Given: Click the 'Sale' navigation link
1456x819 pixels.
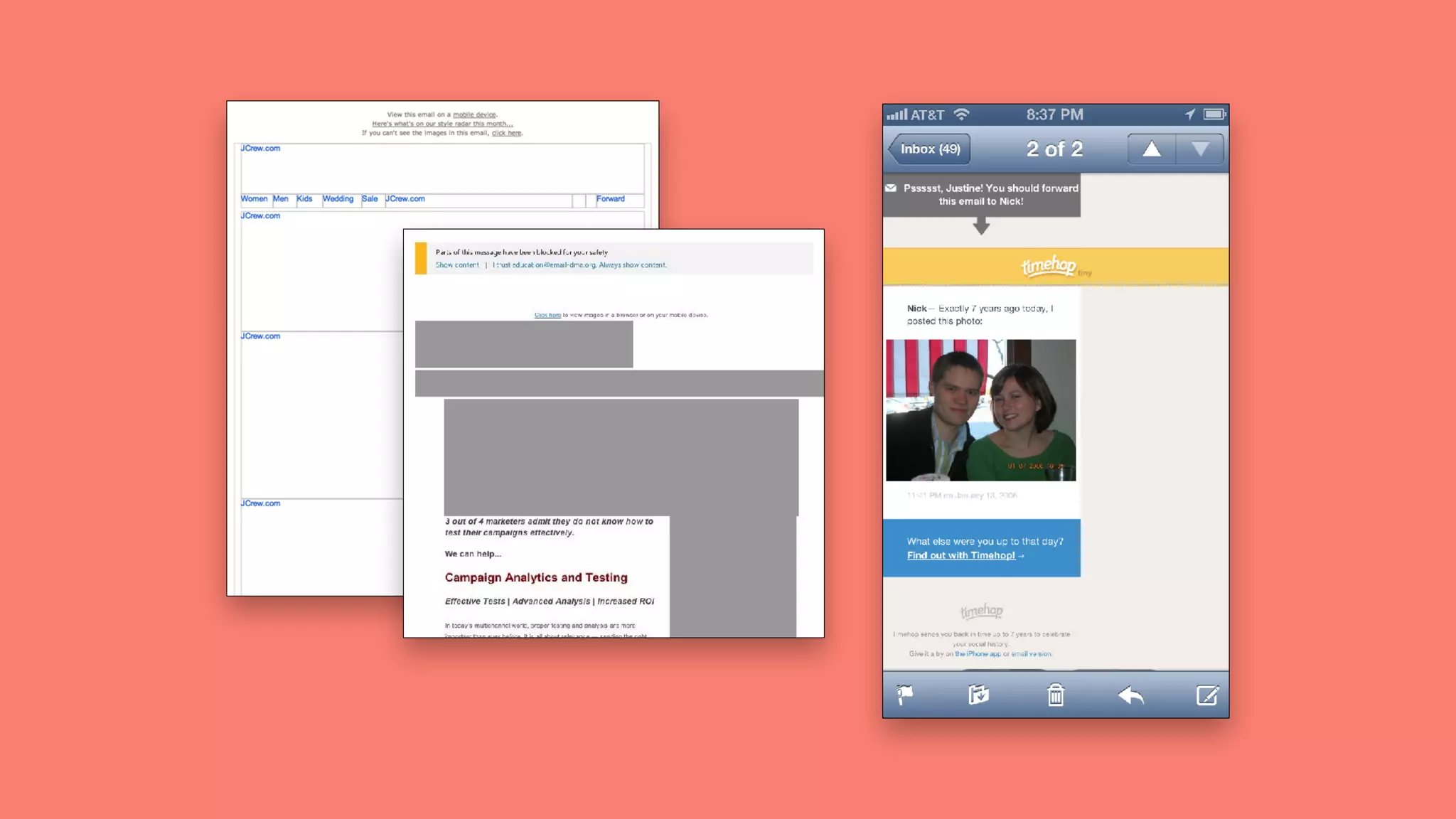Looking at the screenshot, I should pos(370,199).
